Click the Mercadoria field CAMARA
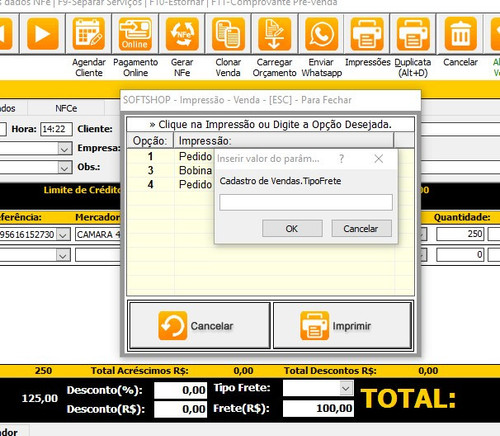The image size is (500, 436). (98, 235)
